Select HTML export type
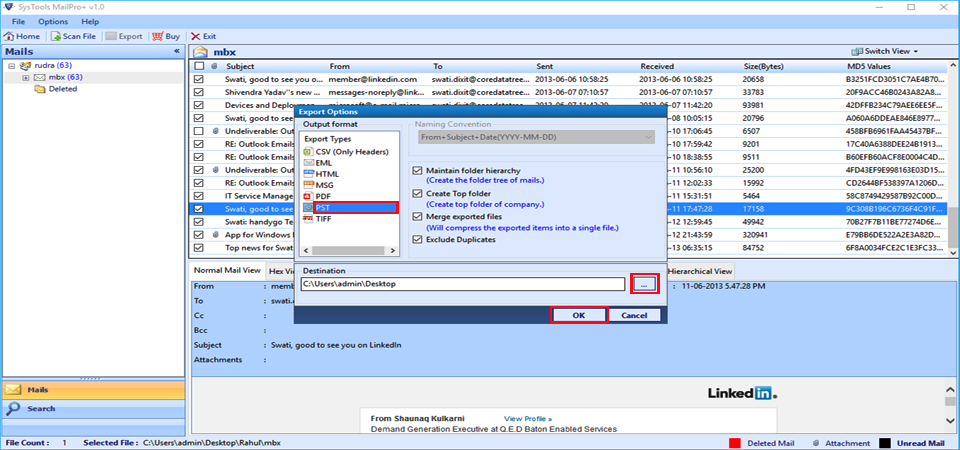This screenshot has width=960, height=450. pos(321,174)
